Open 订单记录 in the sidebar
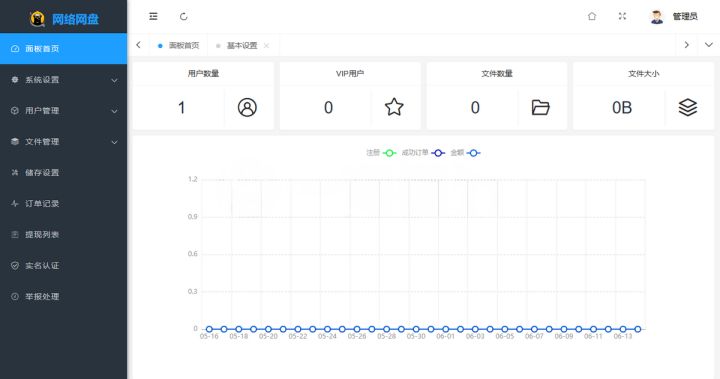This screenshot has height=379, width=720. [63, 204]
